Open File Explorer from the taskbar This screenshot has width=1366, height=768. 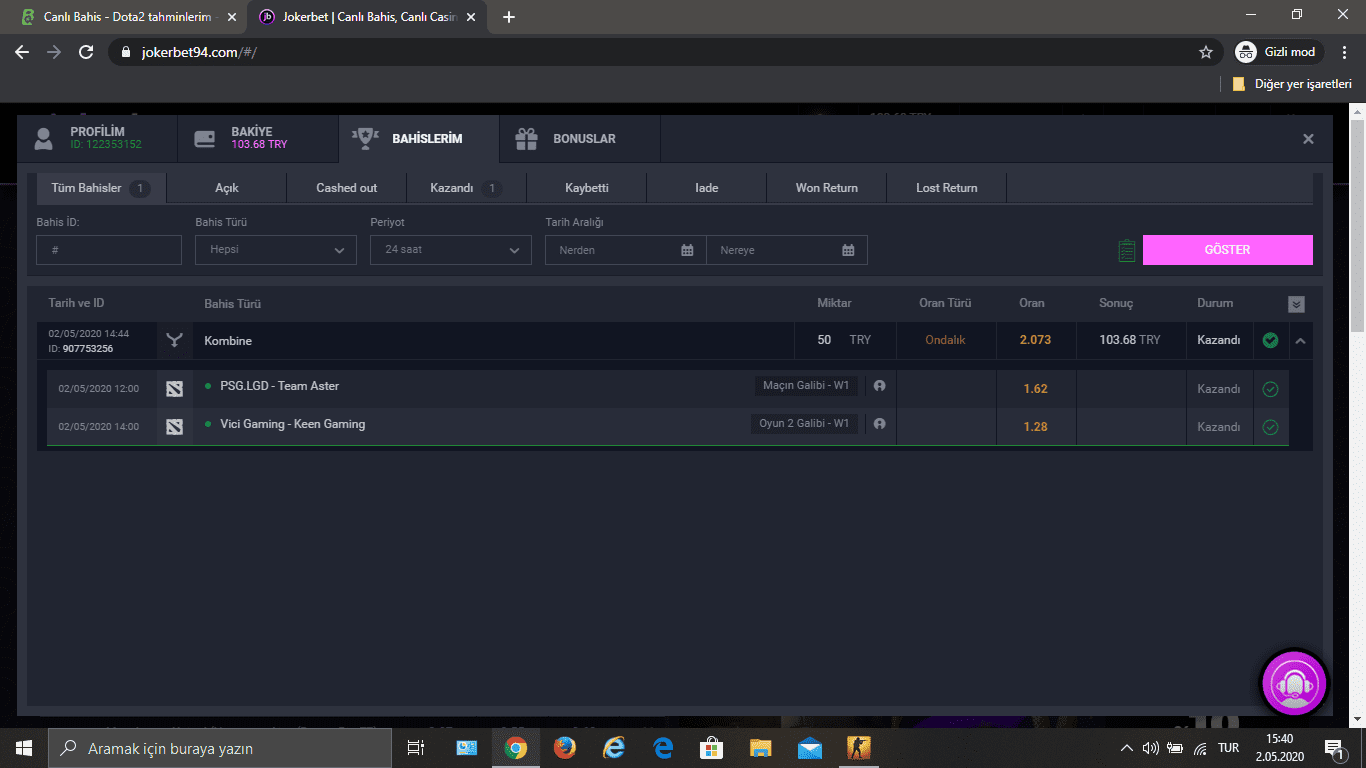(761, 748)
